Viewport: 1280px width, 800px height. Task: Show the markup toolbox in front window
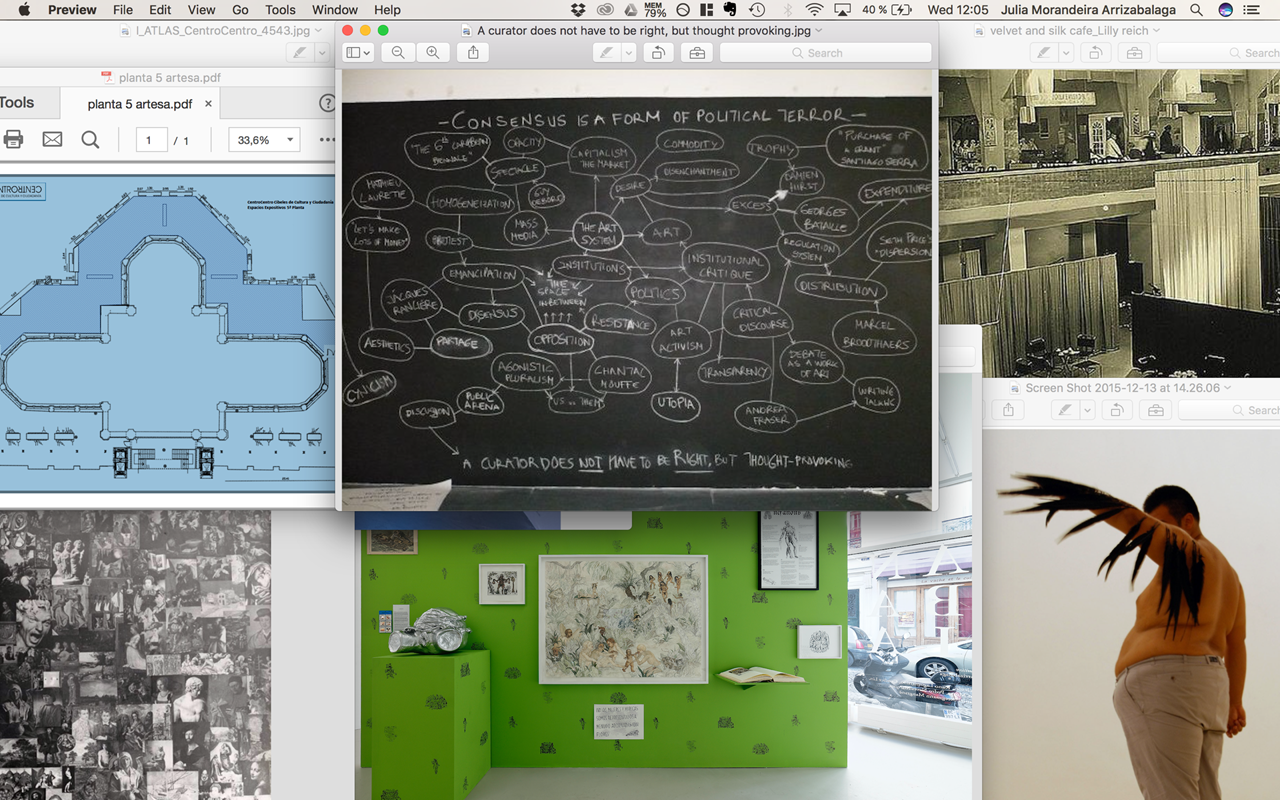[697, 53]
